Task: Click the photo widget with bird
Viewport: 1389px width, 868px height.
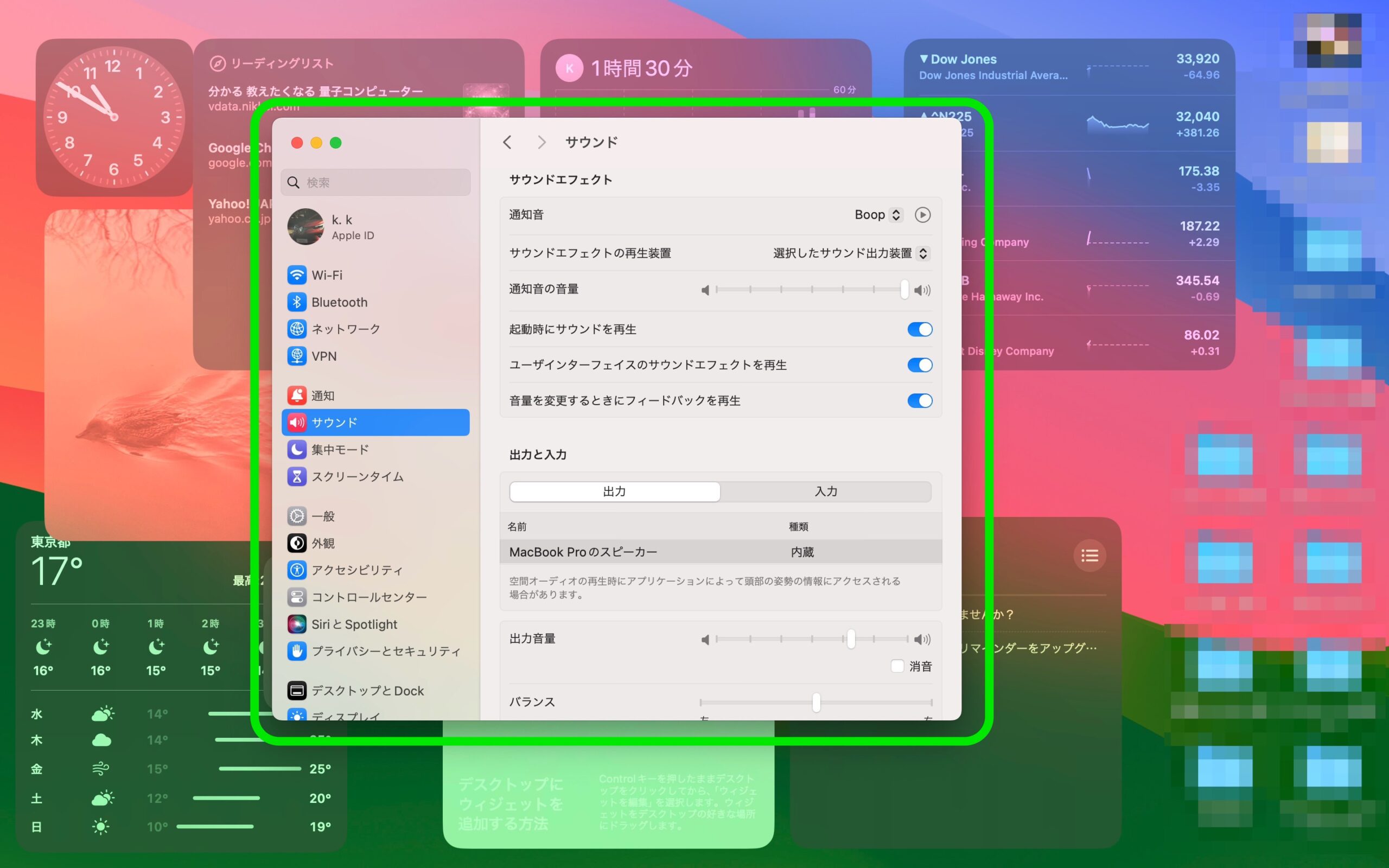Action: tap(158, 374)
